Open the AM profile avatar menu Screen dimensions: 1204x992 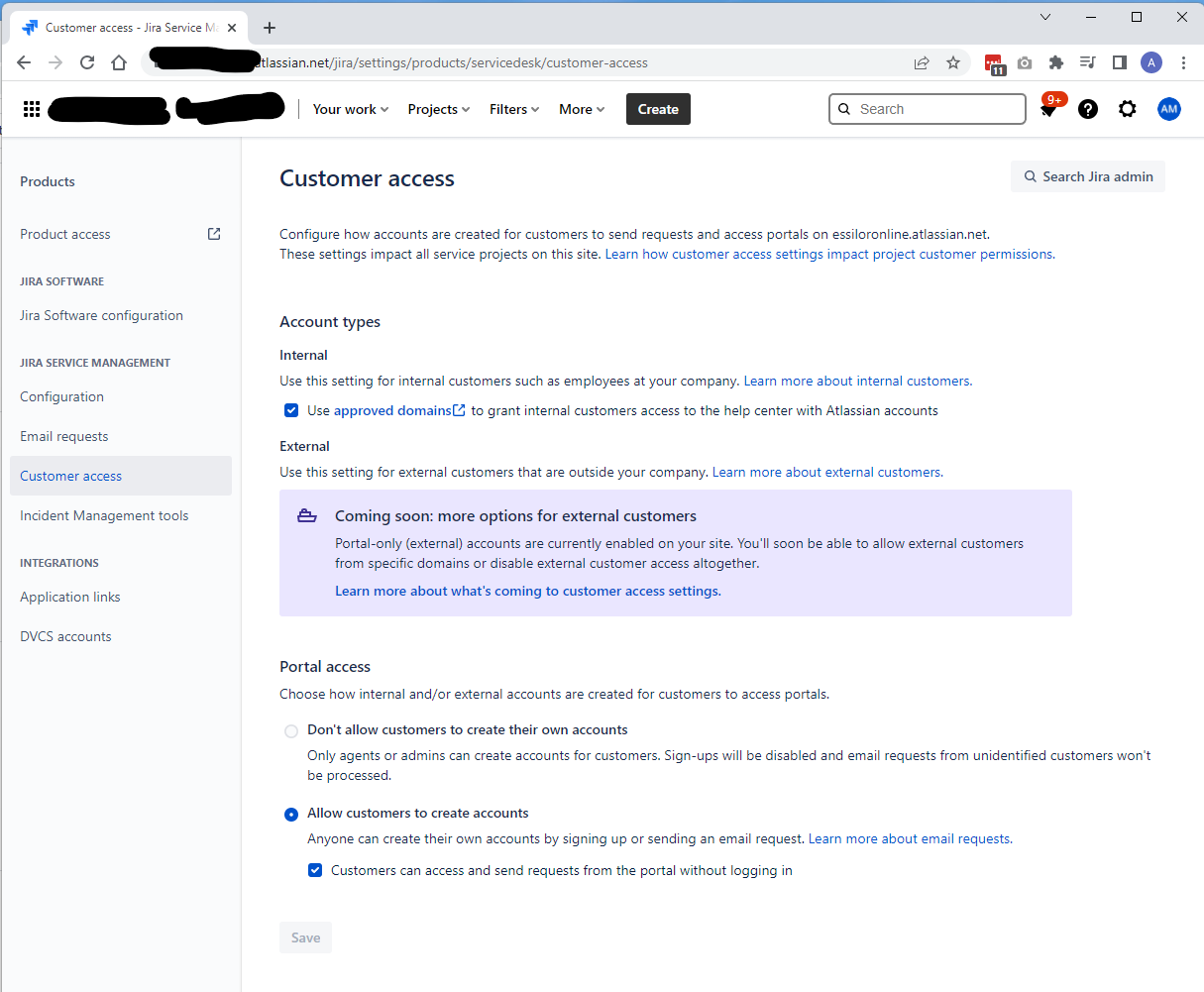1169,109
